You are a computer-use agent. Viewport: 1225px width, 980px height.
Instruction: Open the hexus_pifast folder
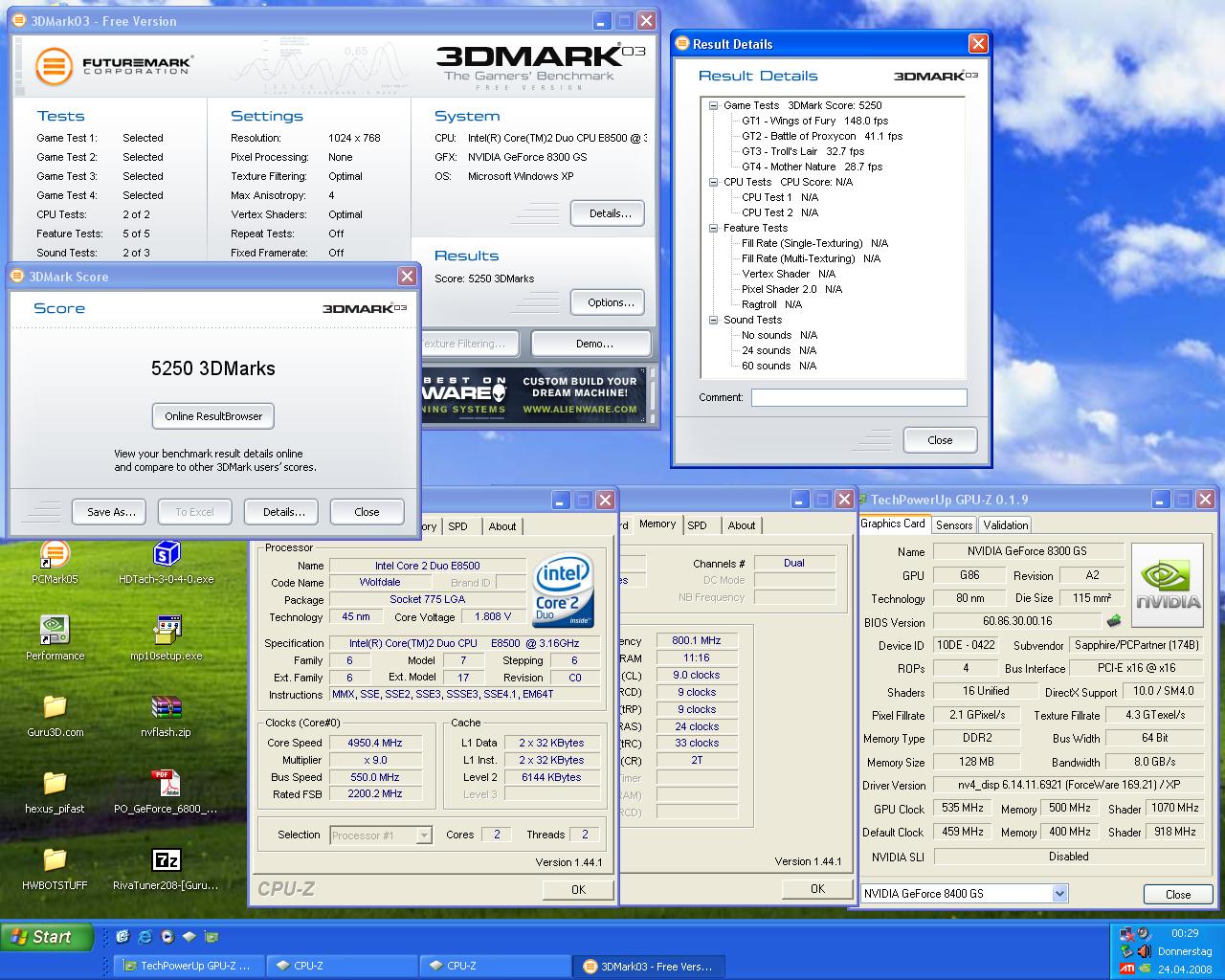(x=55, y=791)
